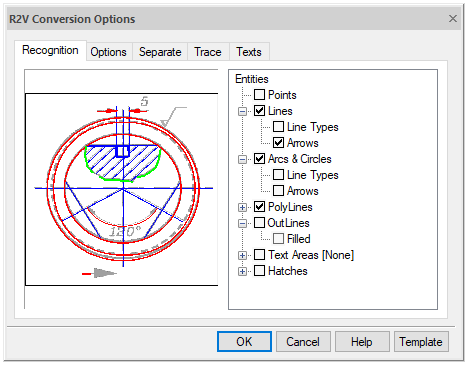
Task: Select the Points label text
Action: click(282, 95)
